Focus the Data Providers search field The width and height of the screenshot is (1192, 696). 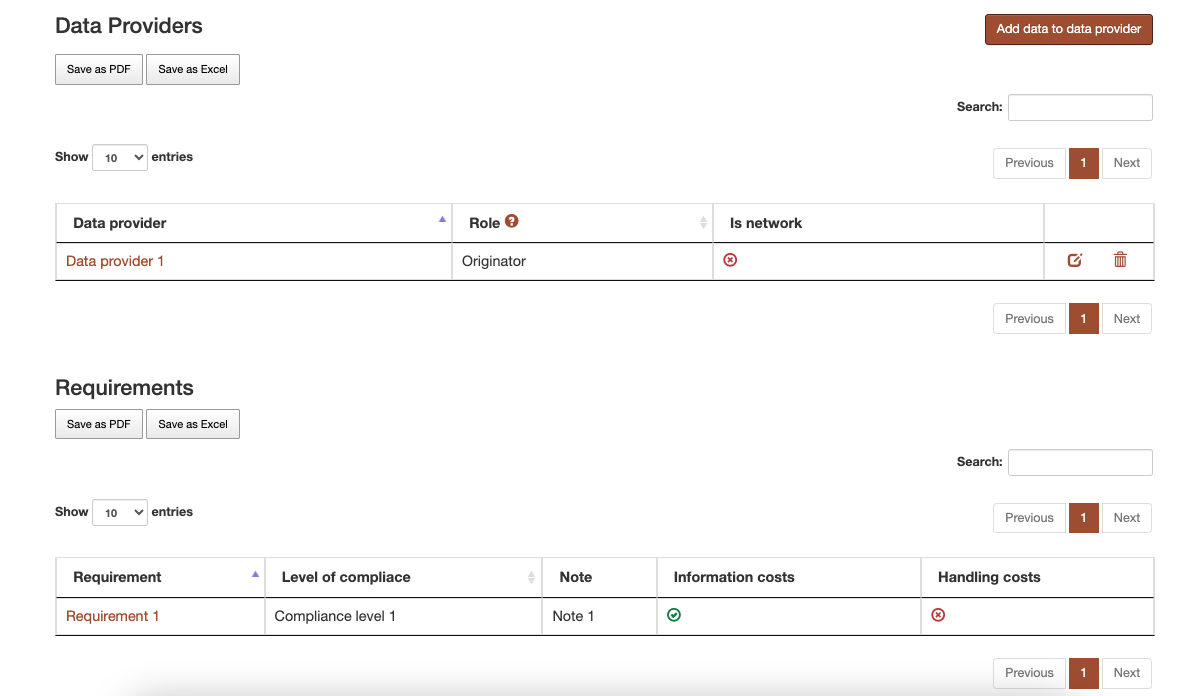1080,107
